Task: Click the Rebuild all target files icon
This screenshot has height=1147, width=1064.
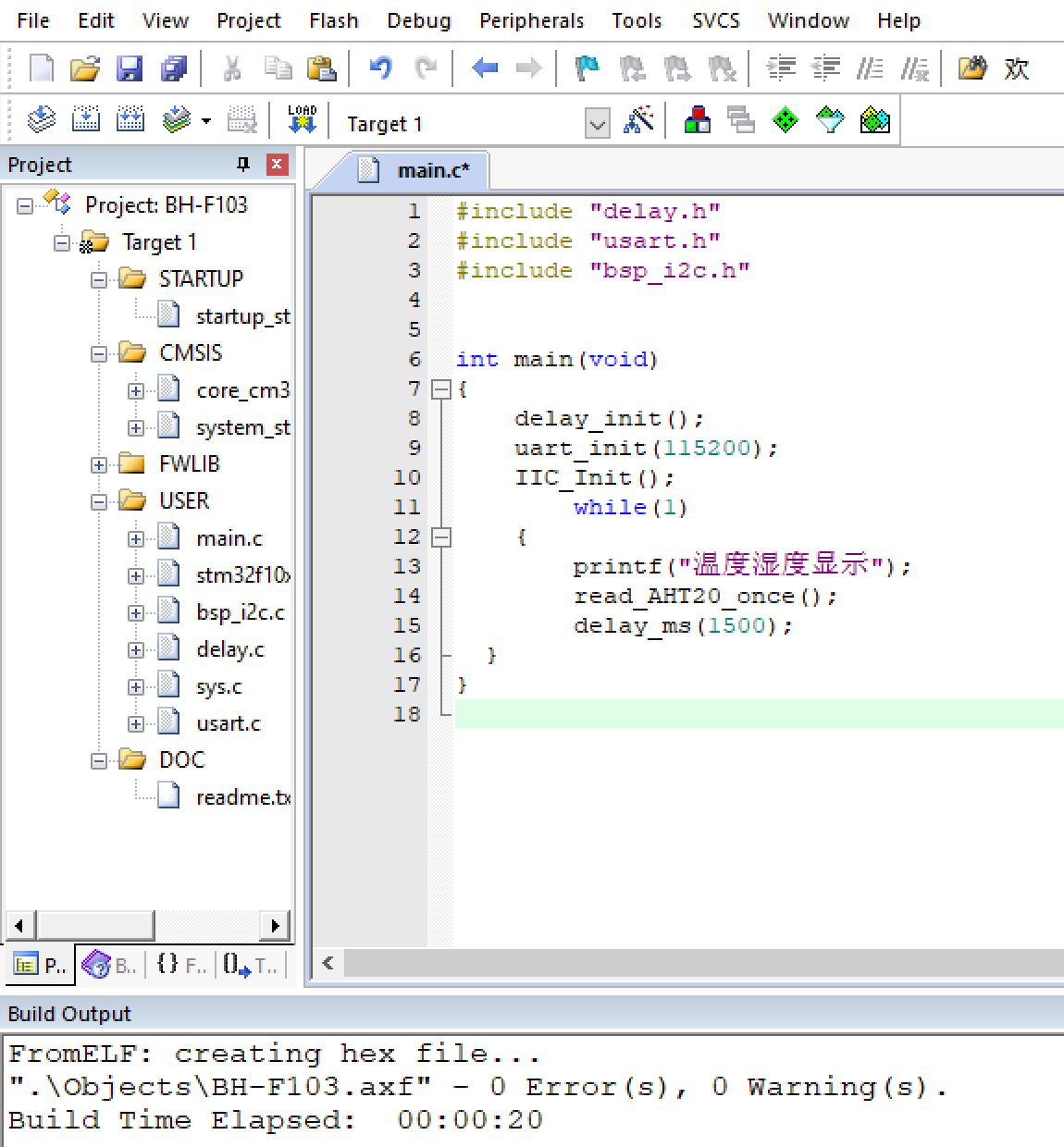Action: [x=130, y=120]
